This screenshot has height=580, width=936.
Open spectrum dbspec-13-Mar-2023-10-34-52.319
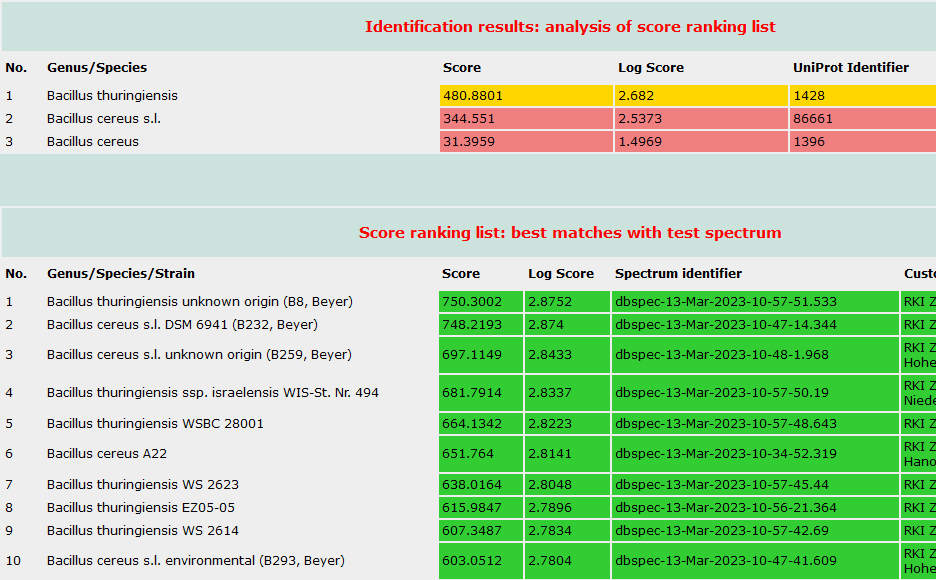(726, 454)
